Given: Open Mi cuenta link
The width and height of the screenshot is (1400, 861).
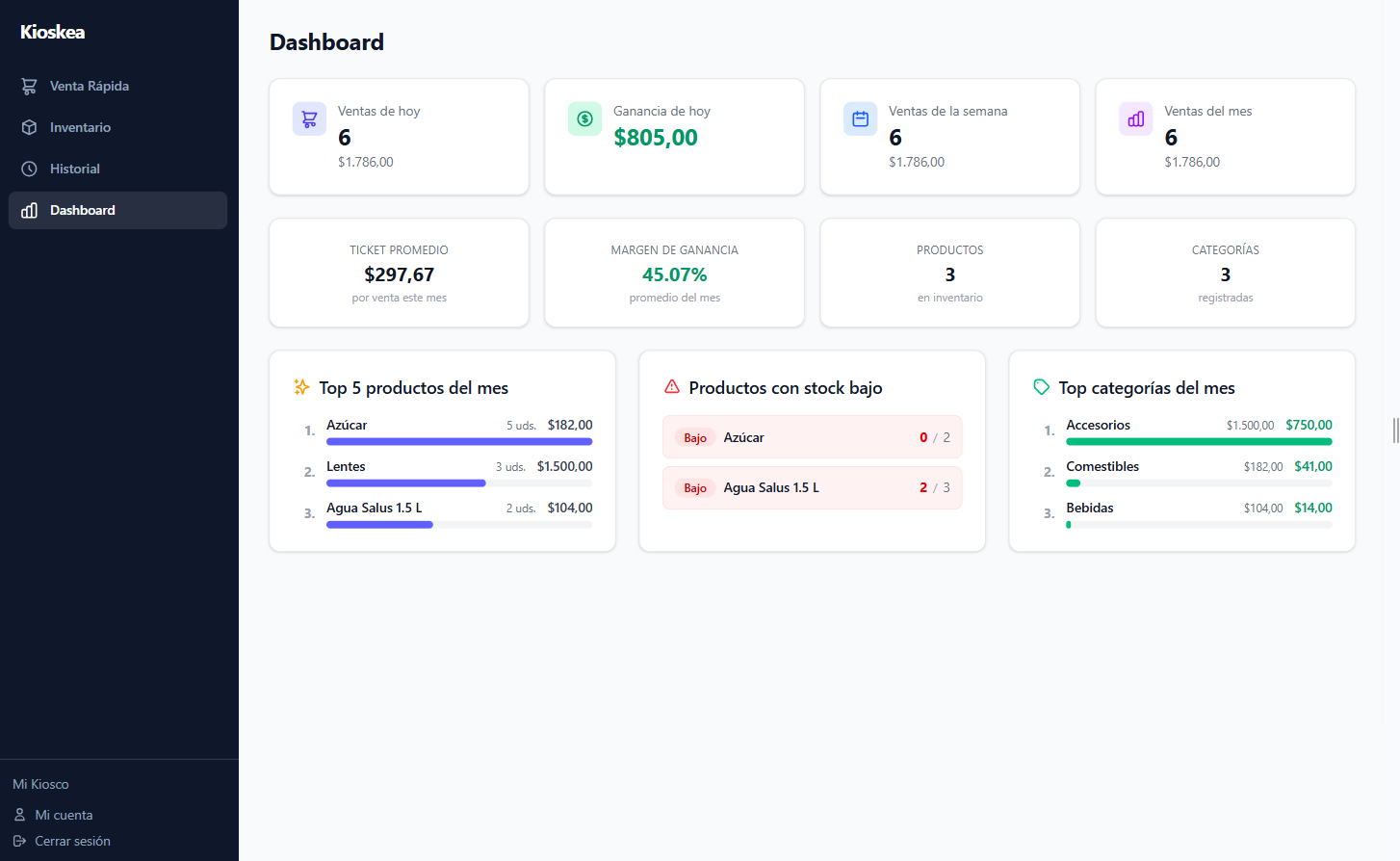Looking at the screenshot, I should (x=64, y=815).
